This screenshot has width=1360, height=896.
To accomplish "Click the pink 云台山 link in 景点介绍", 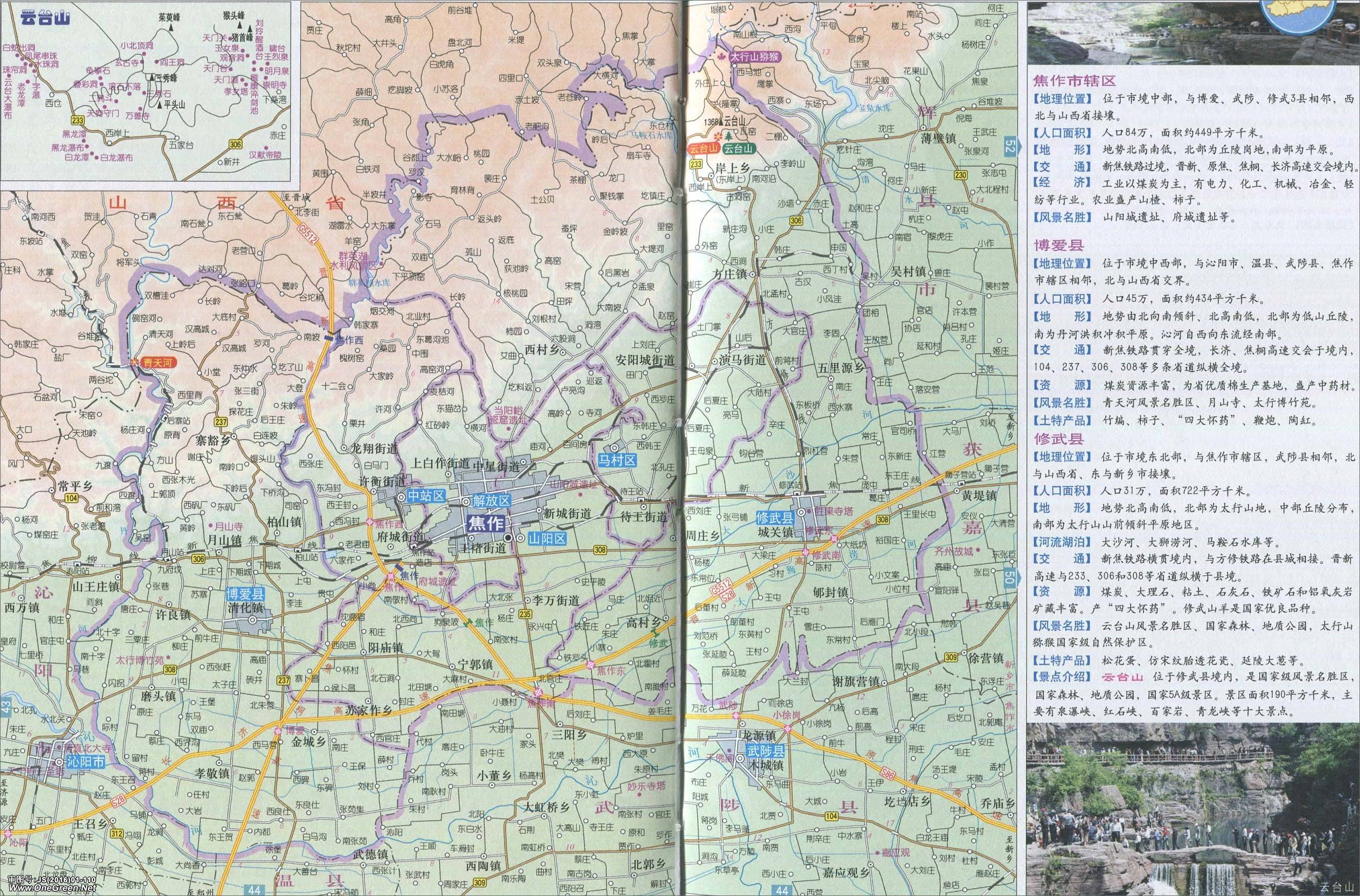I will [x=1122, y=677].
